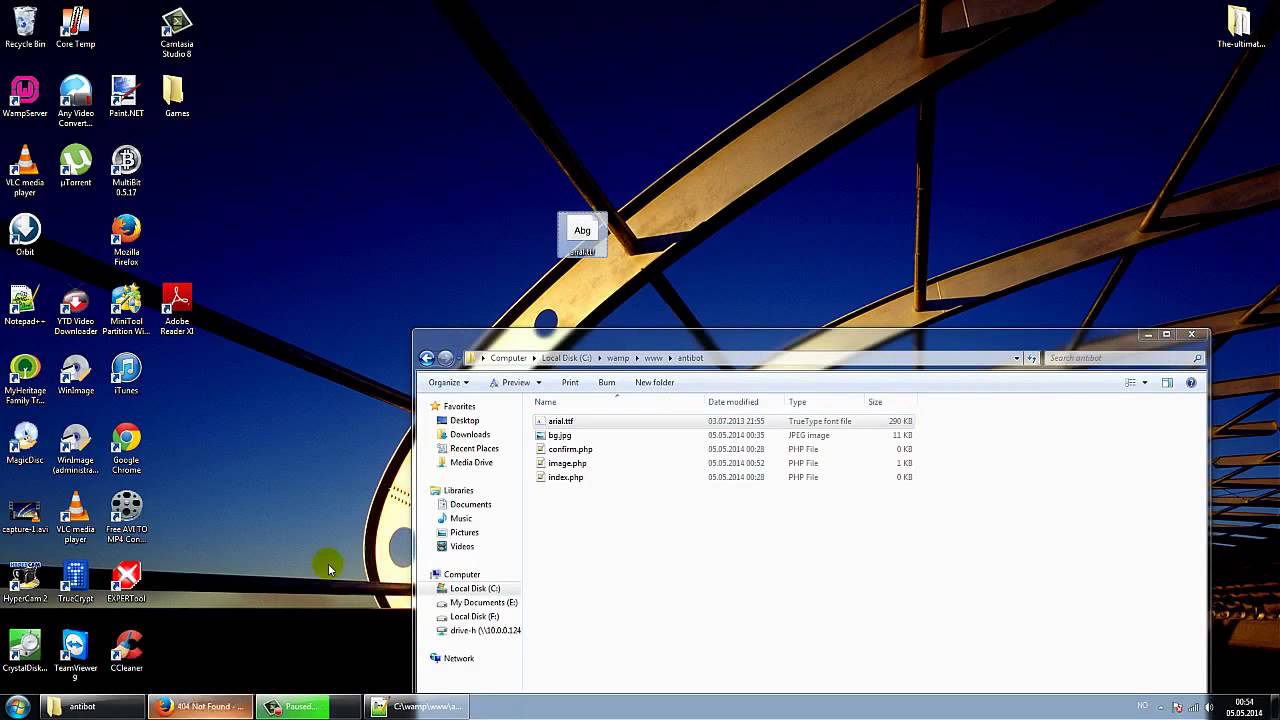
Task: Select Local Disk (C:) in navigation pane
Action: (x=475, y=588)
